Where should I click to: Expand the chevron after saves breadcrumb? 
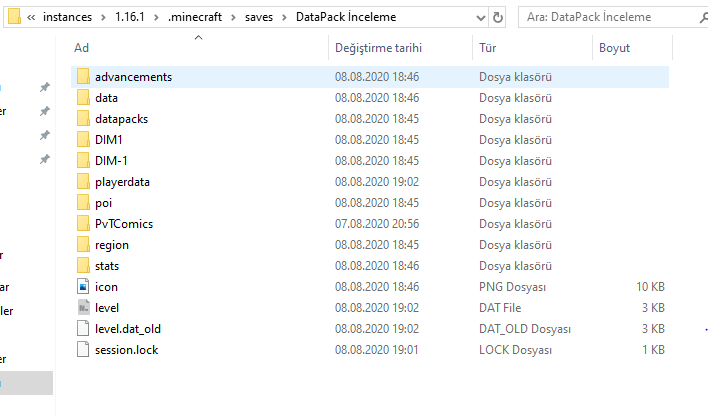coord(284,17)
